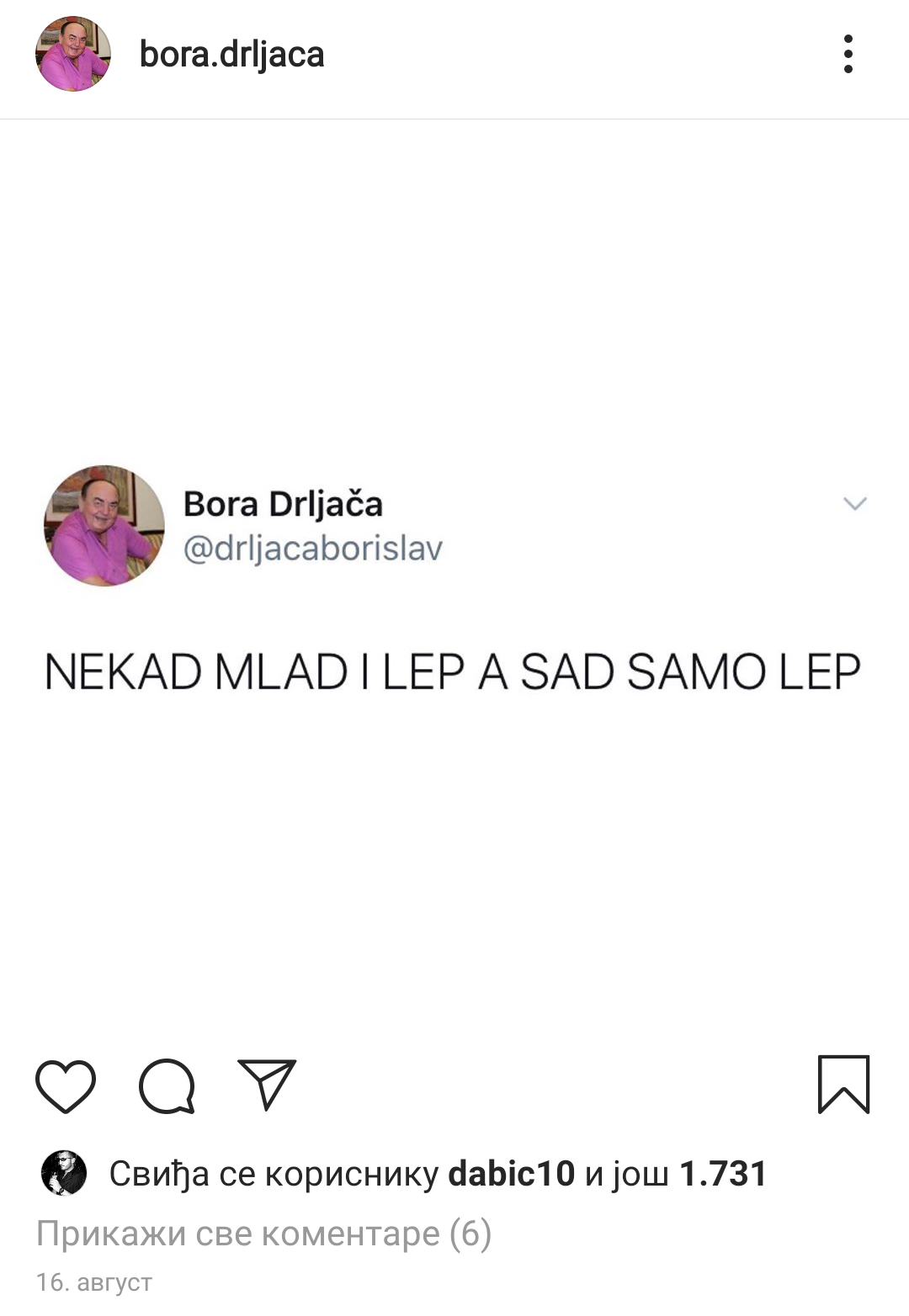This screenshot has width=909, height=1316.
Task: Tap the bora.drljaca profile picture in the header
Action: 73,54
